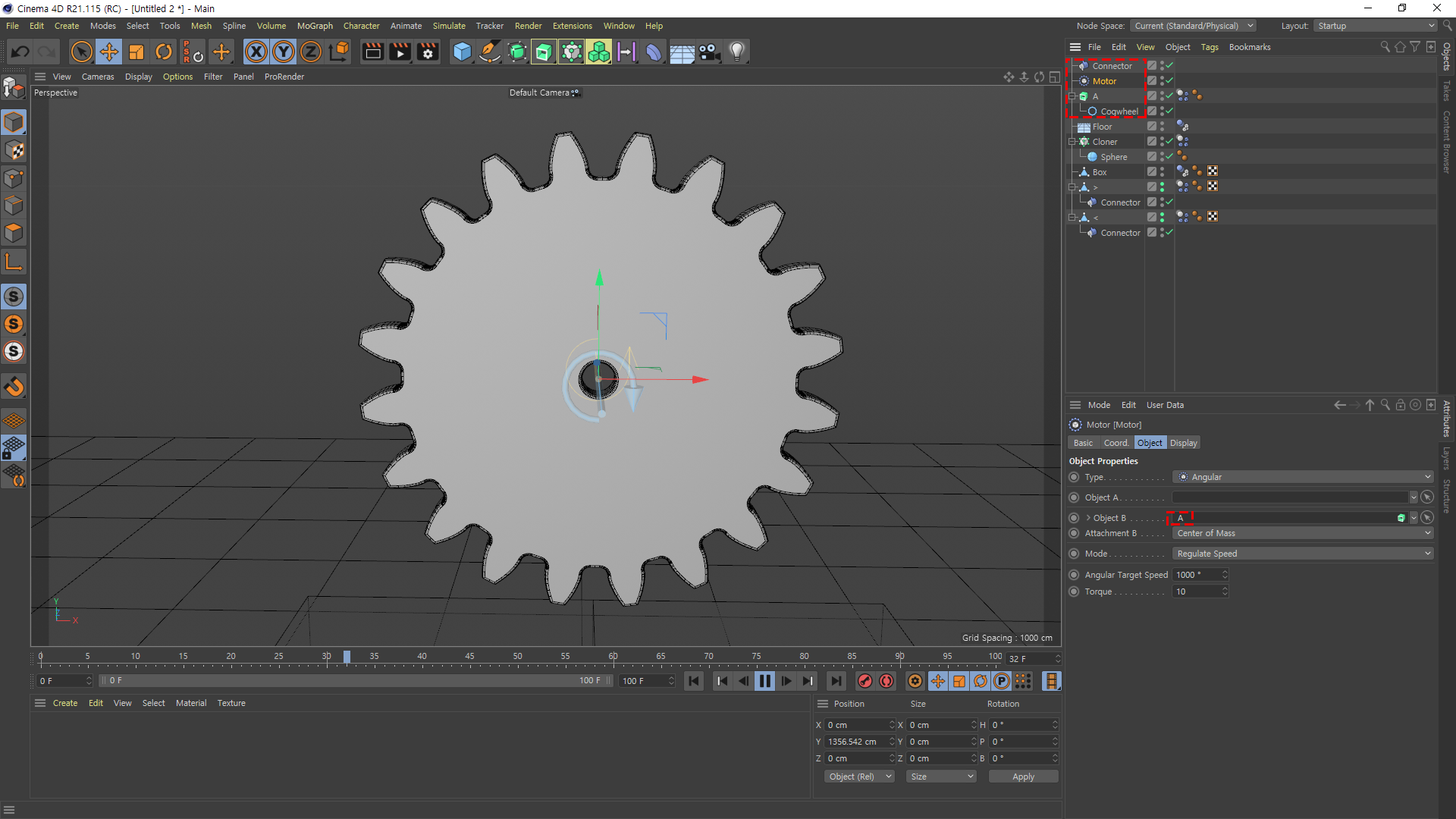This screenshot has height=819, width=1456.
Task: Pause the animation playback
Action: [764, 681]
